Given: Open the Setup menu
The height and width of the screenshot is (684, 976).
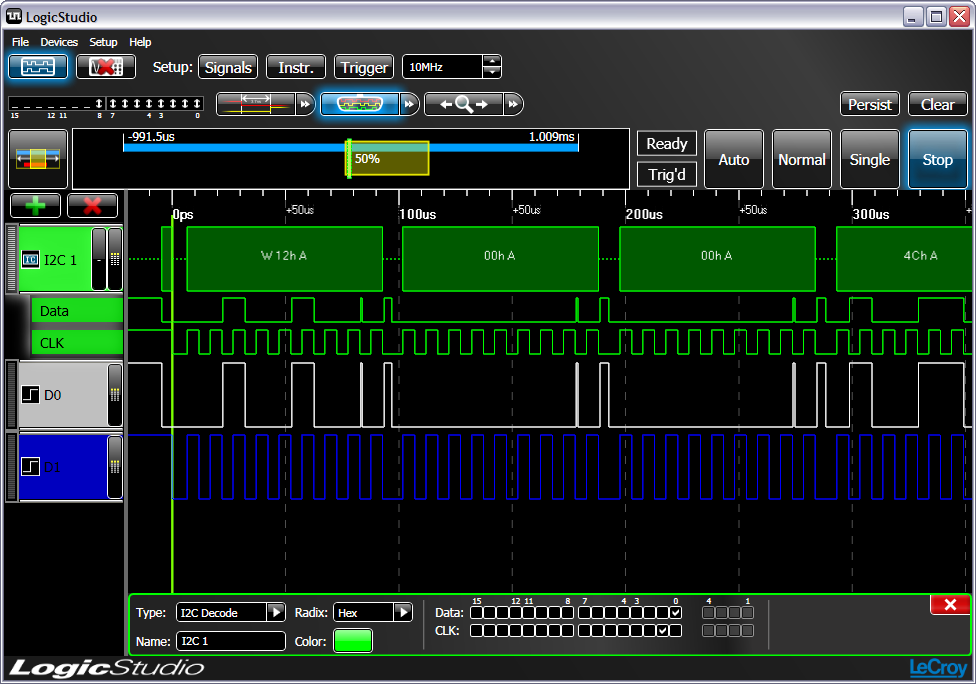Looking at the screenshot, I should [103, 42].
